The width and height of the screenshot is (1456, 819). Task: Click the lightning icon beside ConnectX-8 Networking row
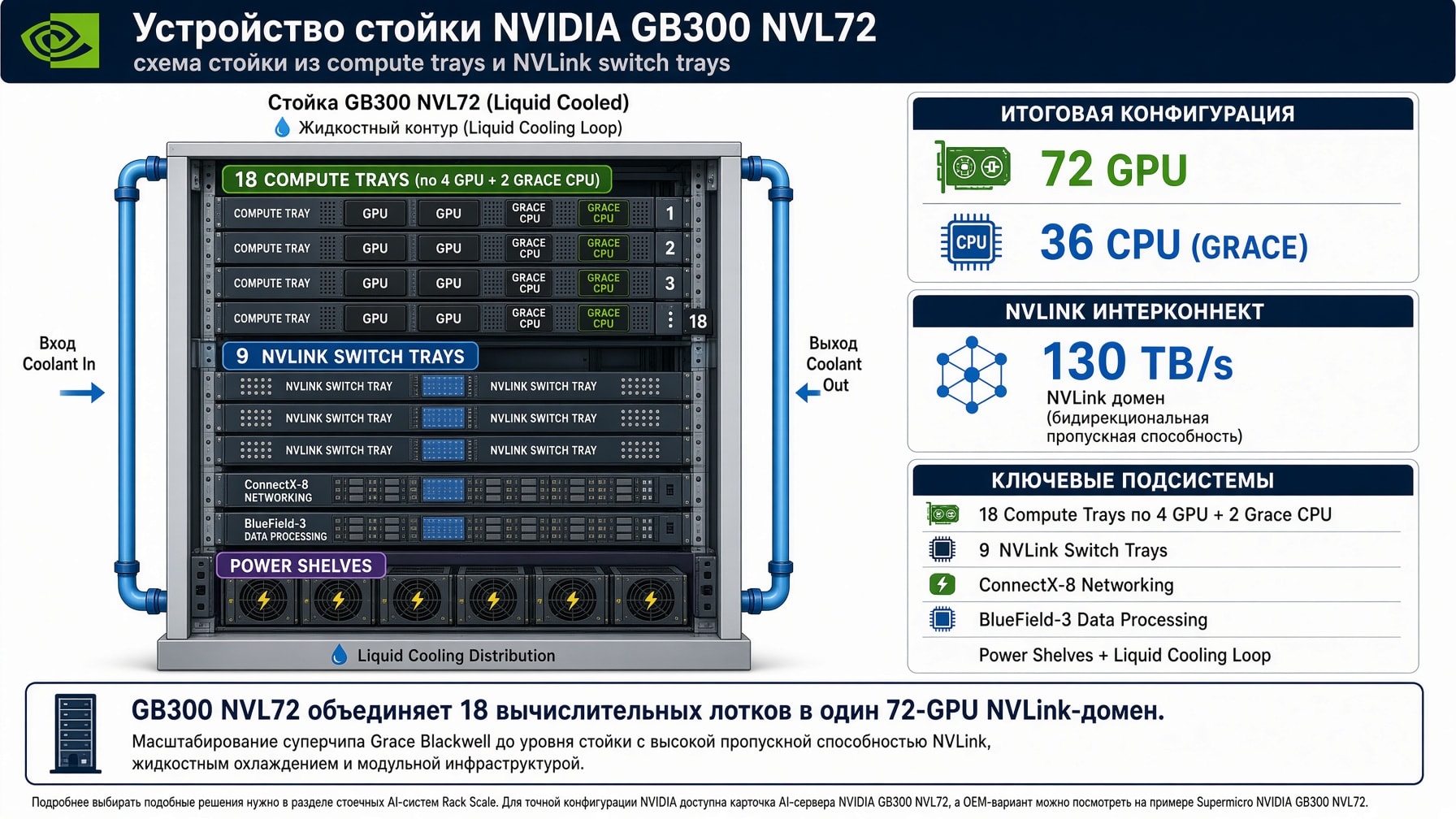pyautogui.click(x=942, y=584)
